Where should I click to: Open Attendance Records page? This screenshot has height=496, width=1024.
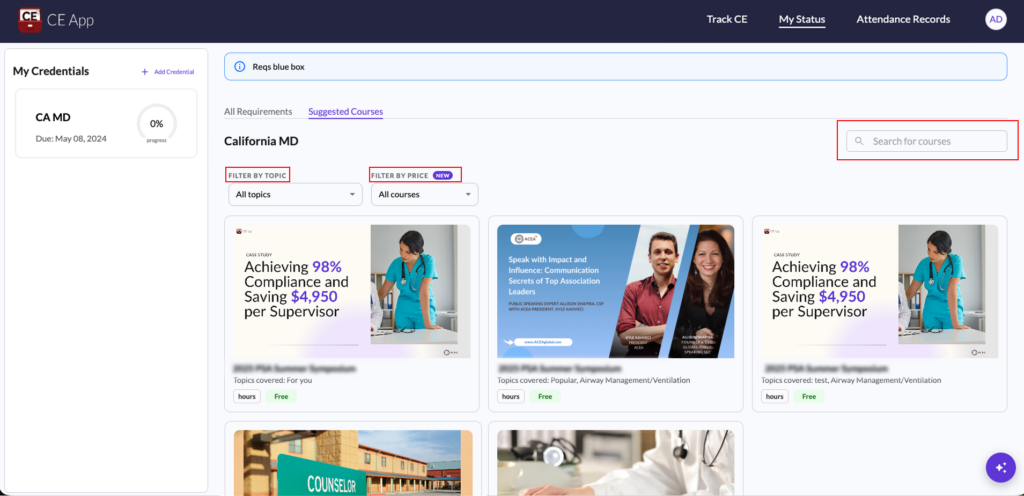903,20
